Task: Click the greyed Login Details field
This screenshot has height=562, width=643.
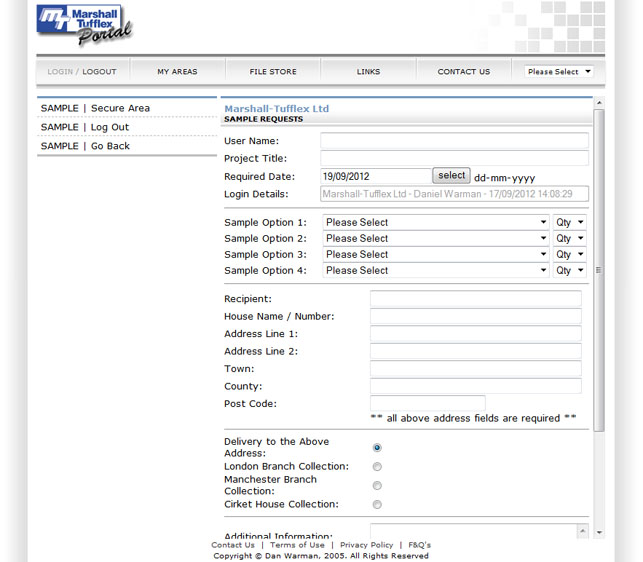Action: pos(454,194)
